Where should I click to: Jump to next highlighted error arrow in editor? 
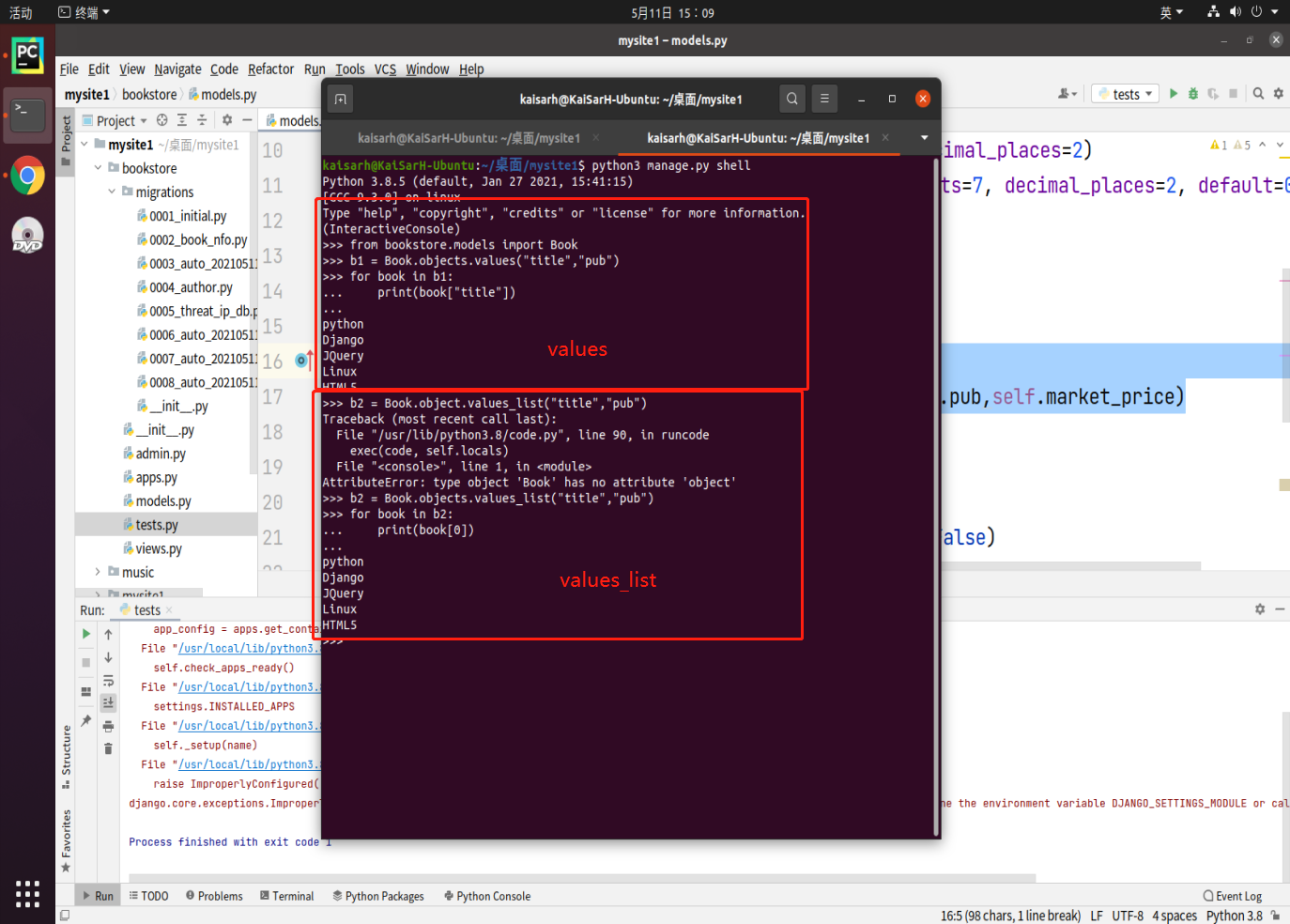point(1280,145)
